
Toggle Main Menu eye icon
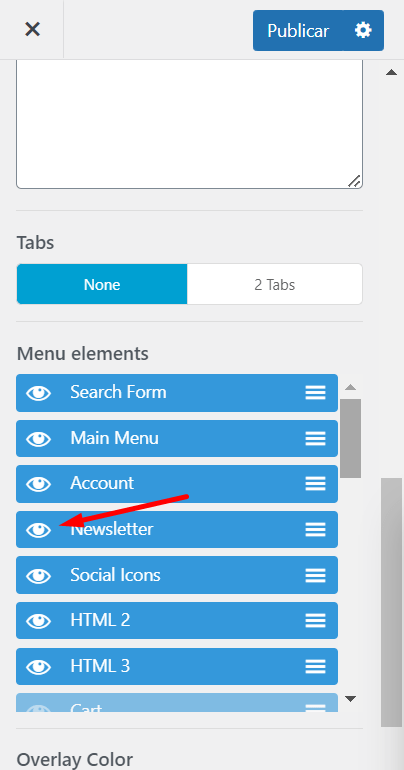click(38, 439)
